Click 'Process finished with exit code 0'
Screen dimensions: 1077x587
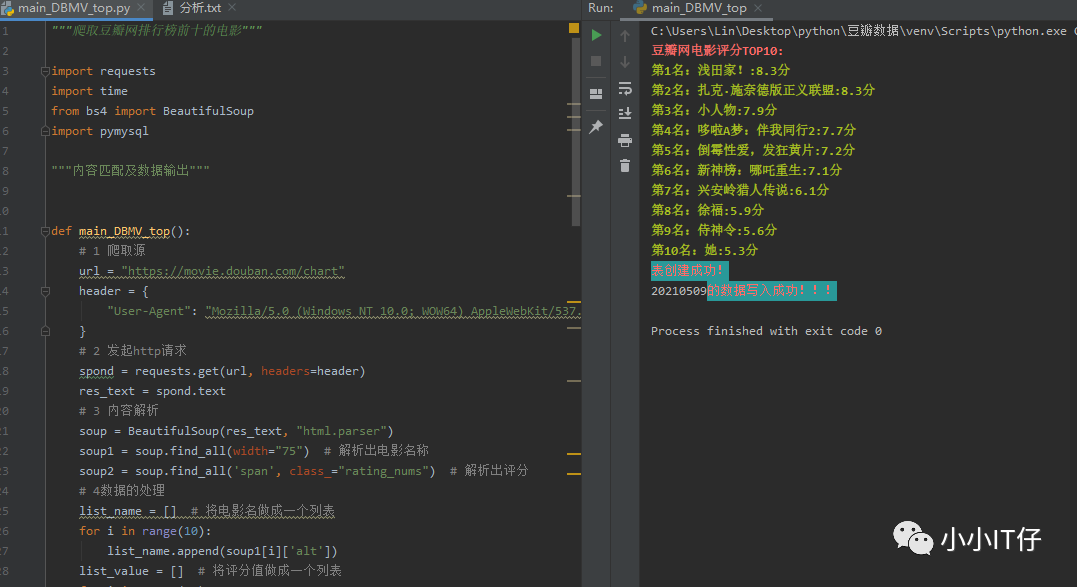(x=766, y=331)
